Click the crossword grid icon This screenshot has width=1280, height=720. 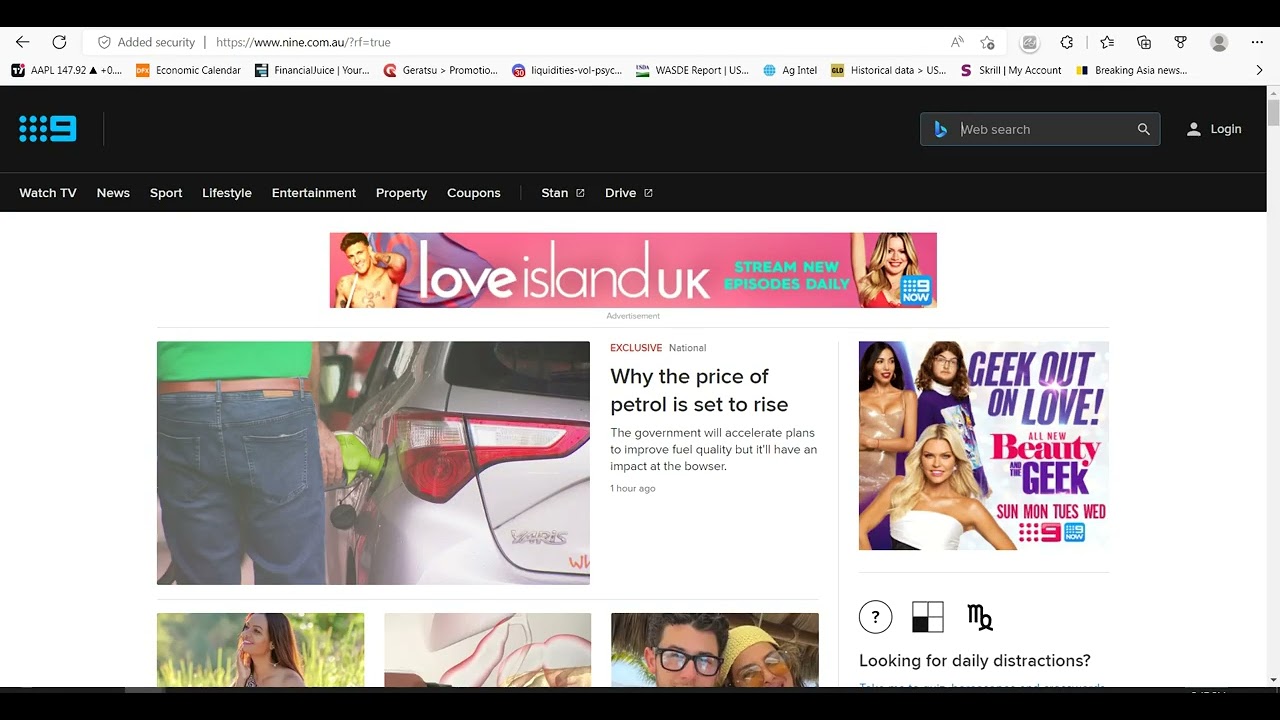coord(927,617)
